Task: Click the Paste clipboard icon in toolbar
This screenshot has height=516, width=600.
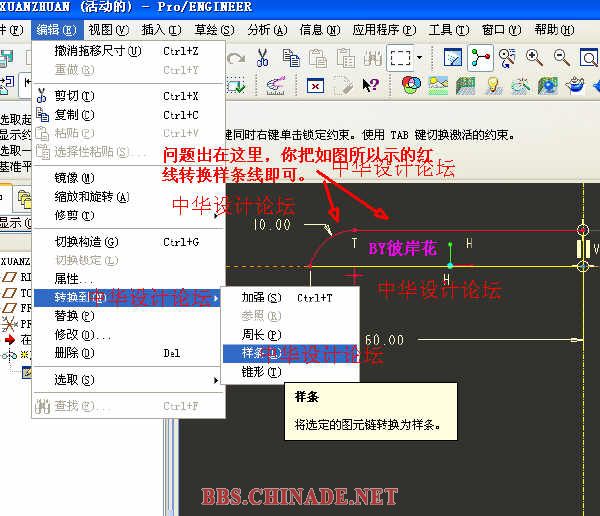Action: [318, 58]
